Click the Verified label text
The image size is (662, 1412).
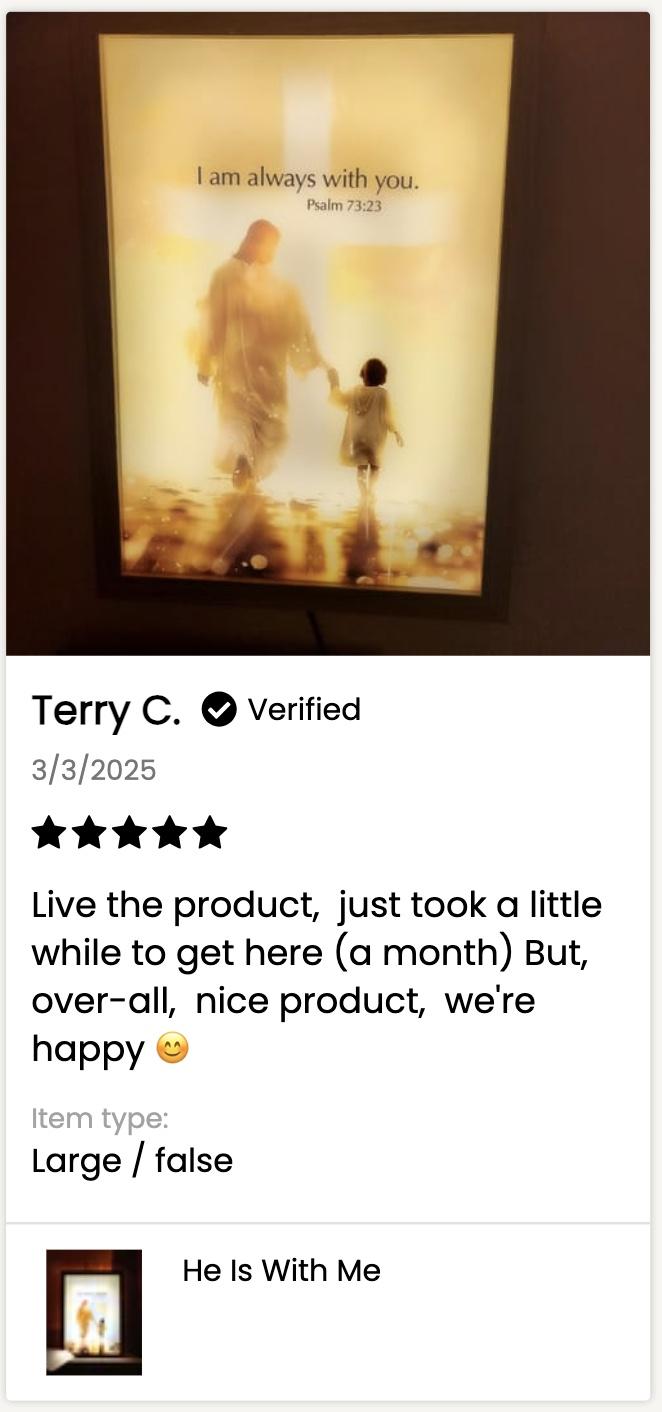pyautogui.click(x=304, y=709)
